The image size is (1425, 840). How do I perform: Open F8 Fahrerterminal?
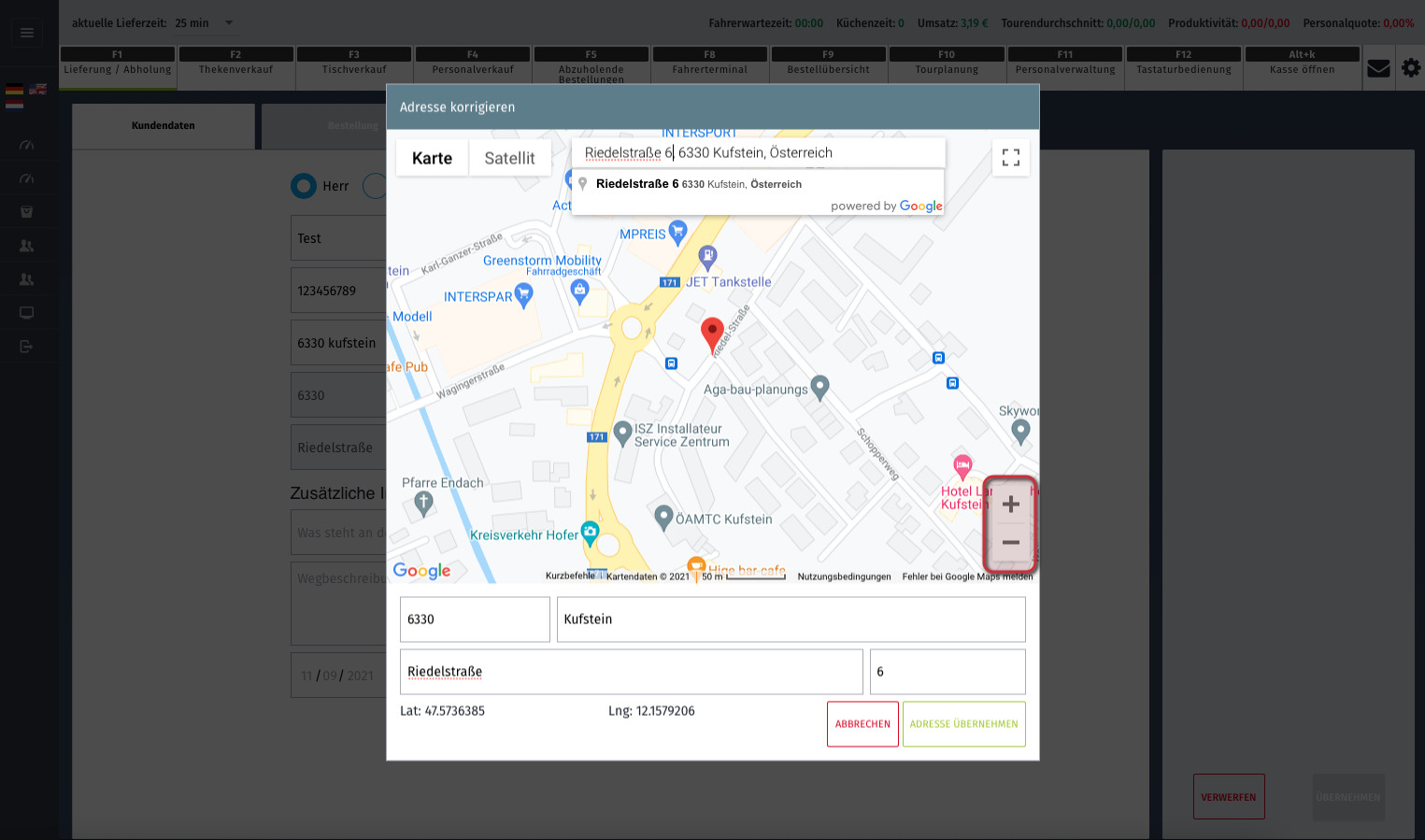[x=710, y=68]
